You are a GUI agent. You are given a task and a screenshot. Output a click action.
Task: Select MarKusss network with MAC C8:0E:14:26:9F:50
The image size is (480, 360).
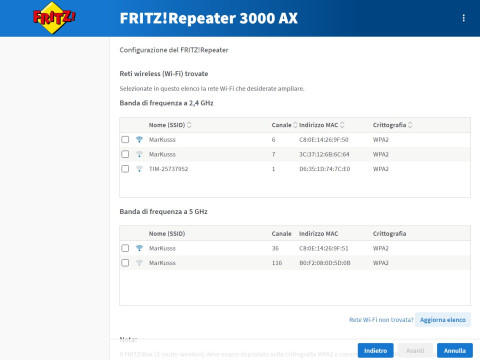tap(125, 139)
